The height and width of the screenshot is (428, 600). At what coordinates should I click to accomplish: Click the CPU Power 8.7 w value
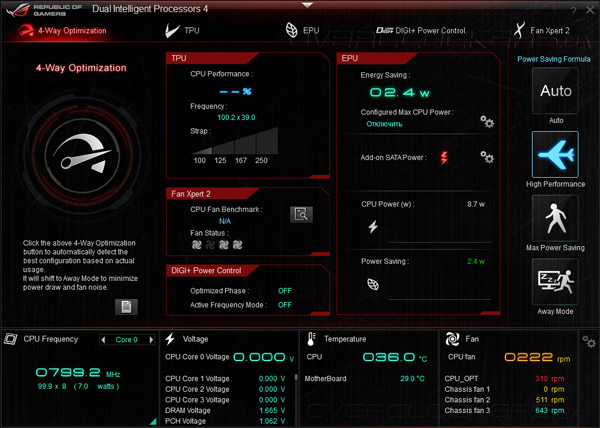click(476, 204)
